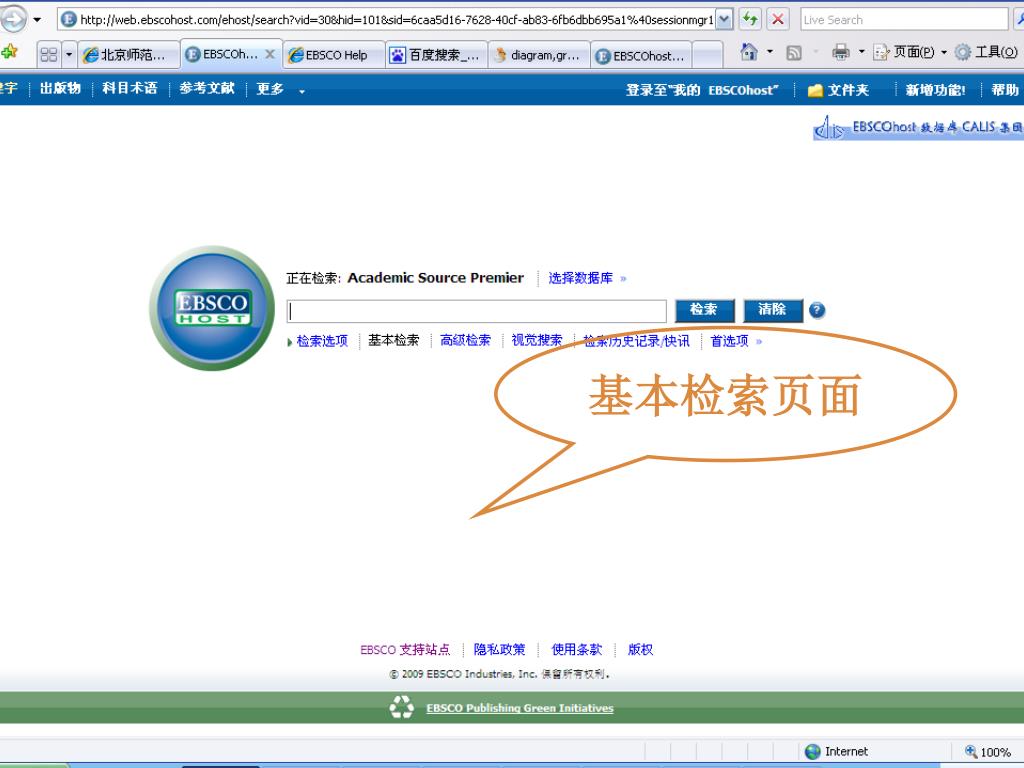Open the 出版物 menu item
This screenshot has height=768, width=1024.
(60, 89)
